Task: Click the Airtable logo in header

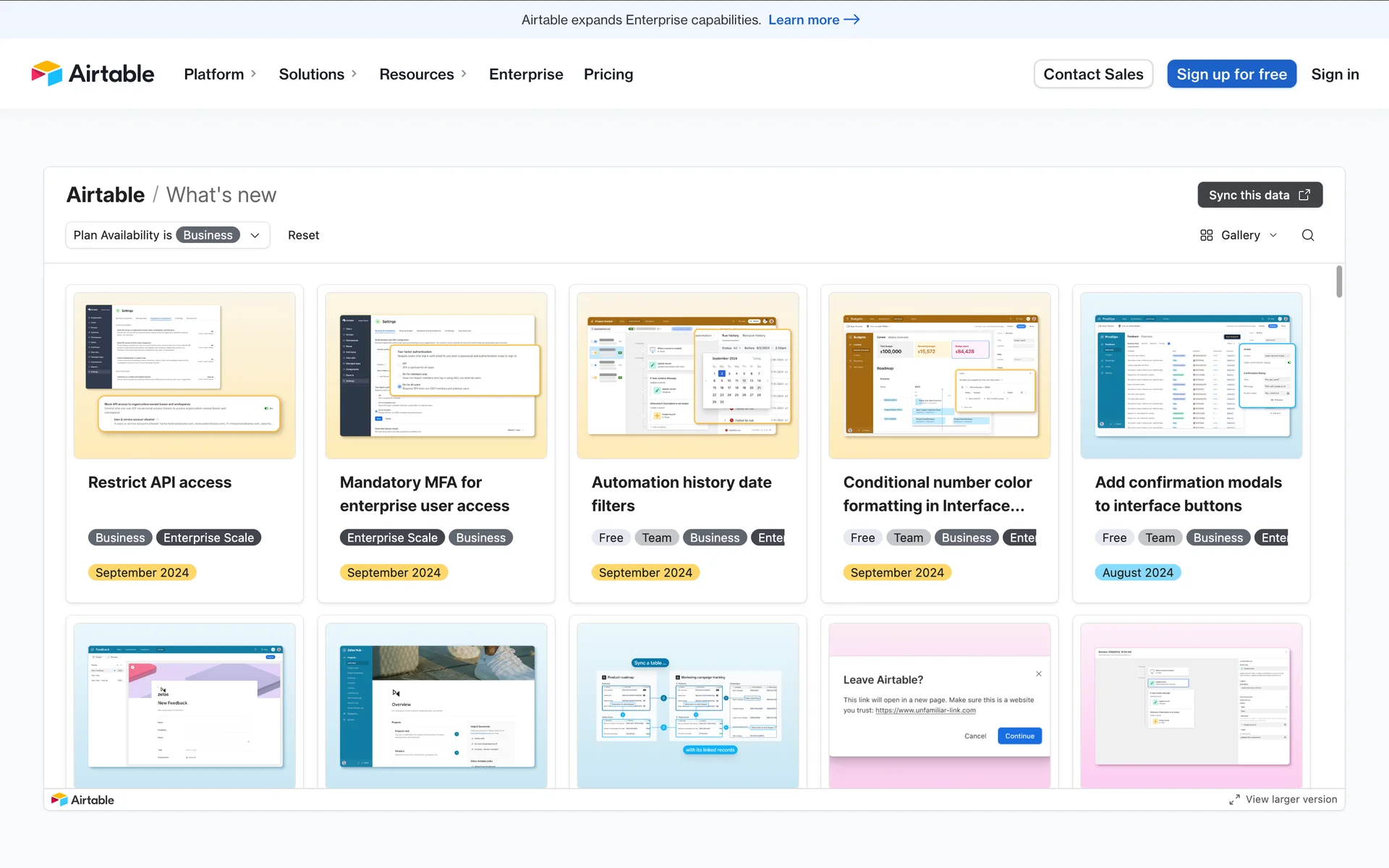Action: point(93,74)
